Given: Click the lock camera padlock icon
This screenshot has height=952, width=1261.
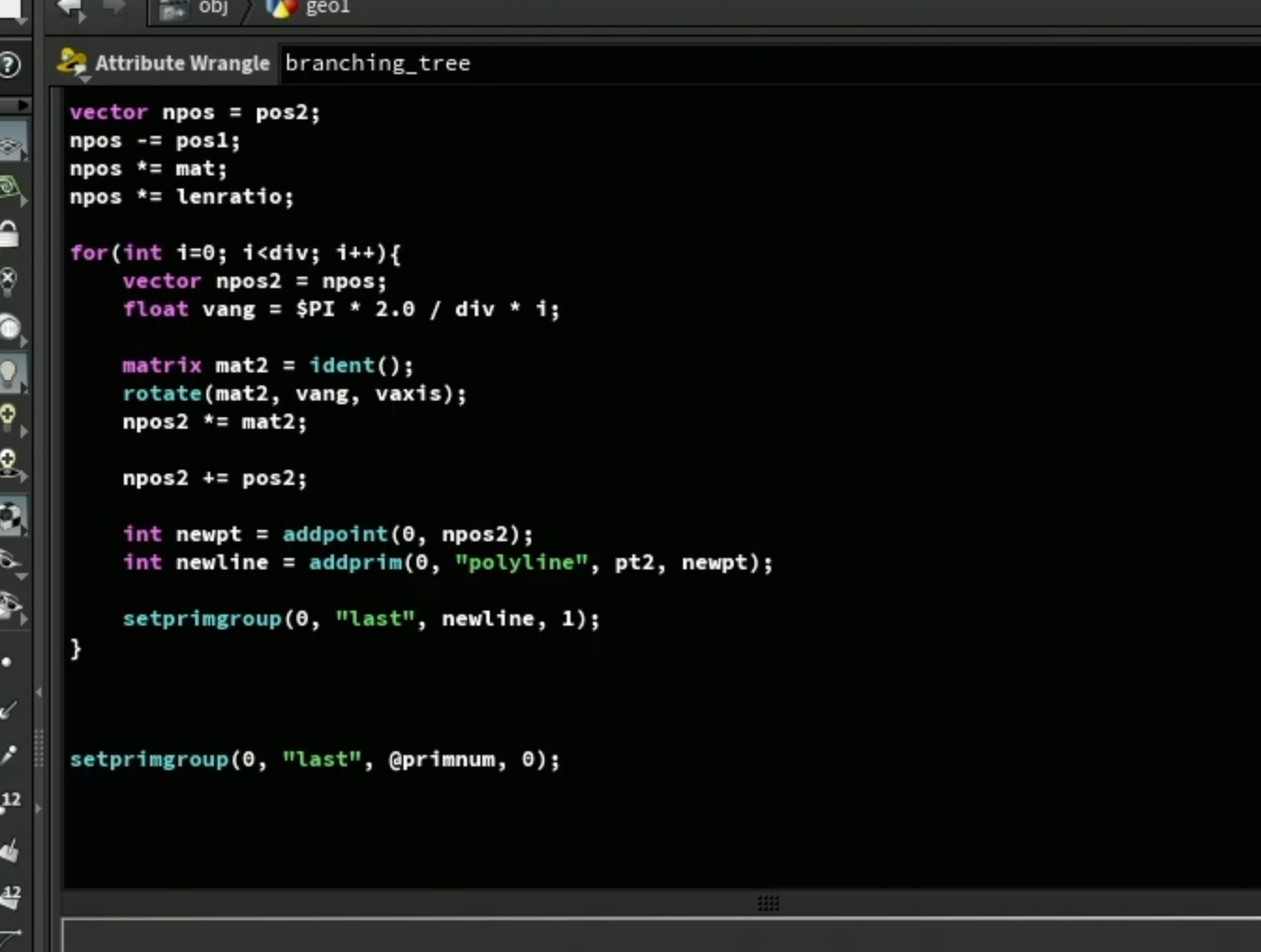Looking at the screenshot, I should tap(9, 233).
